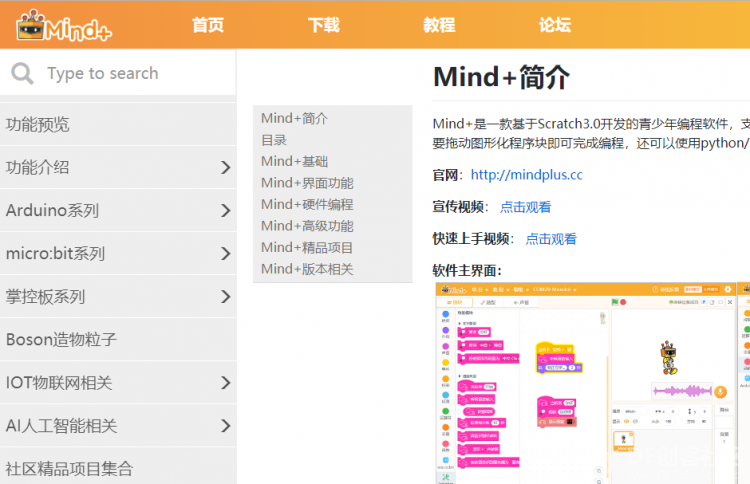Jump to Mind+硬件编程 in contents list
This screenshot has width=750, height=484.
pyautogui.click(x=307, y=204)
